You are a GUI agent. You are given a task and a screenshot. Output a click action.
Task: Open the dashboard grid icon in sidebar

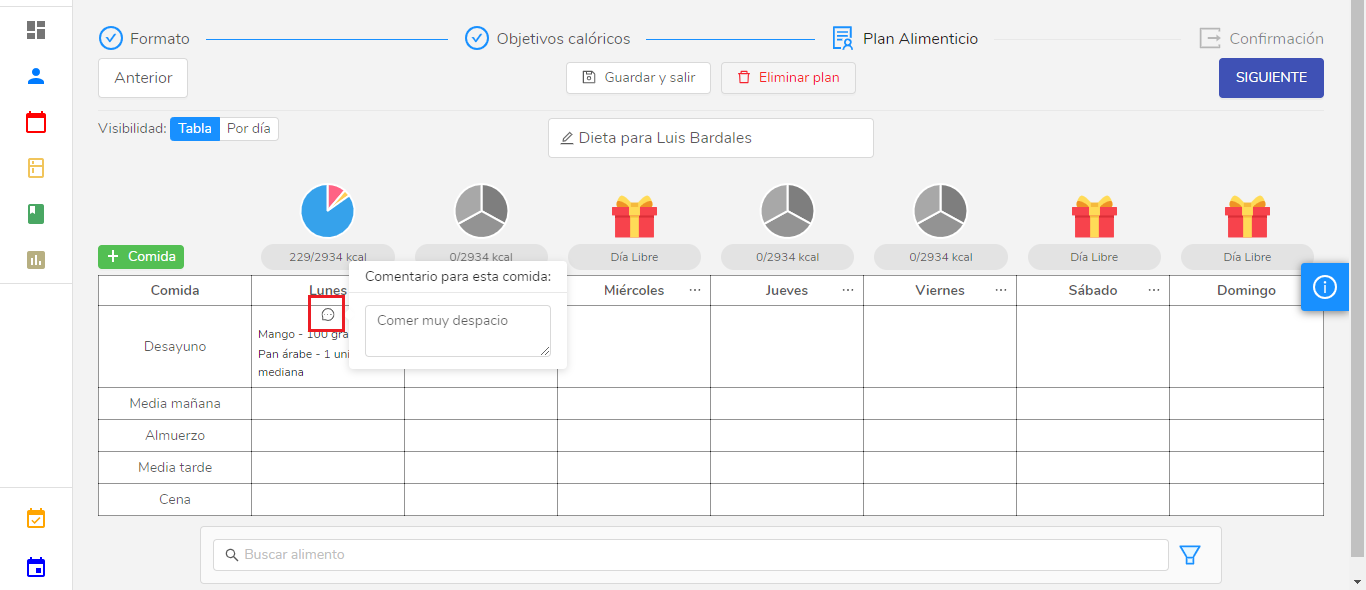coord(36,30)
